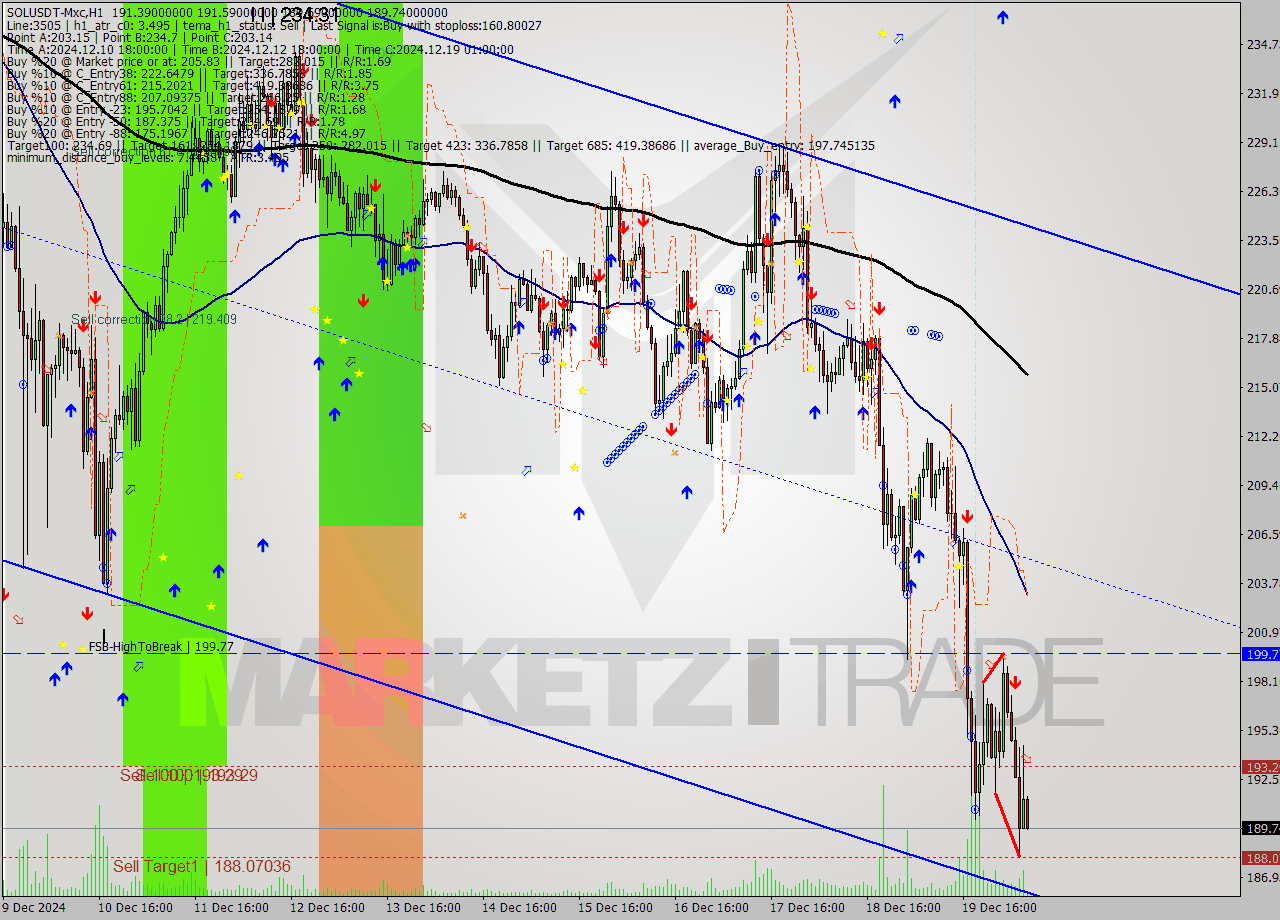Click the red 188.0 price tag on axis

tap(1260, 858)
